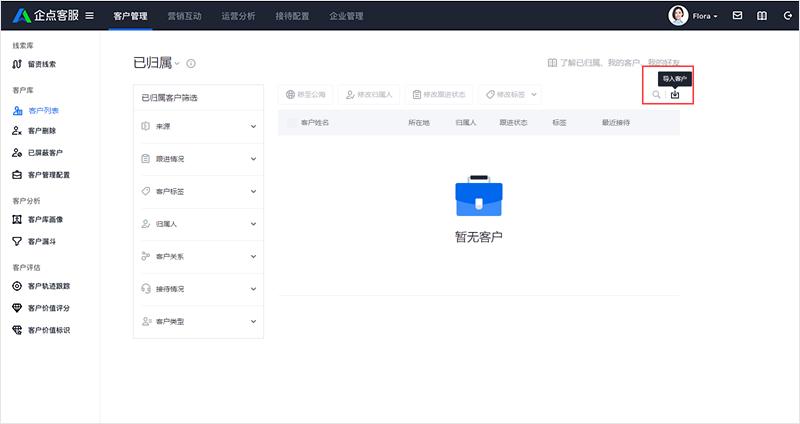This screenshot has width=800, height=424.
Task: Click the info icon beside 已归属
Action: 191,64
